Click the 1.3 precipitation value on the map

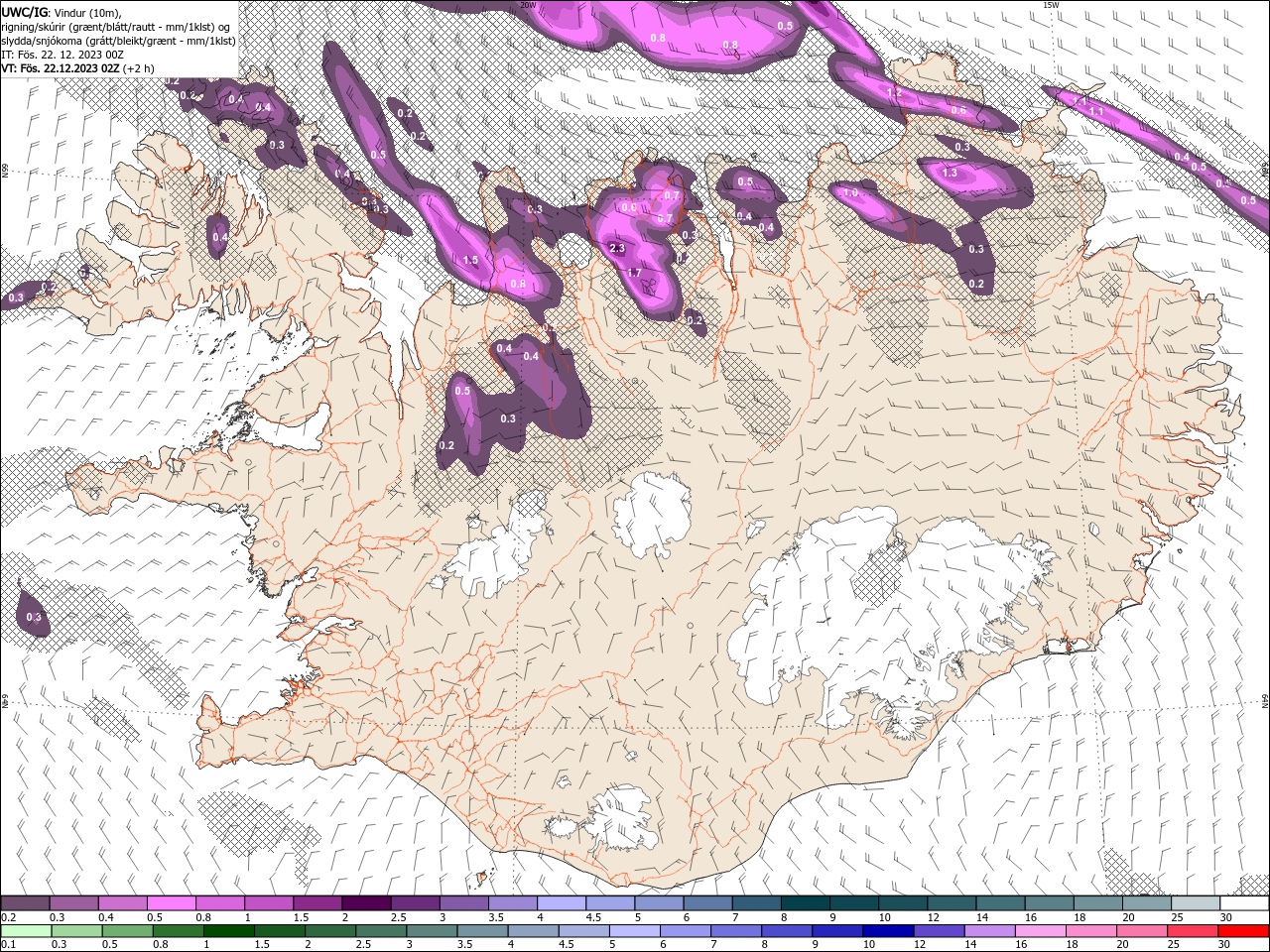coord(950,173)
